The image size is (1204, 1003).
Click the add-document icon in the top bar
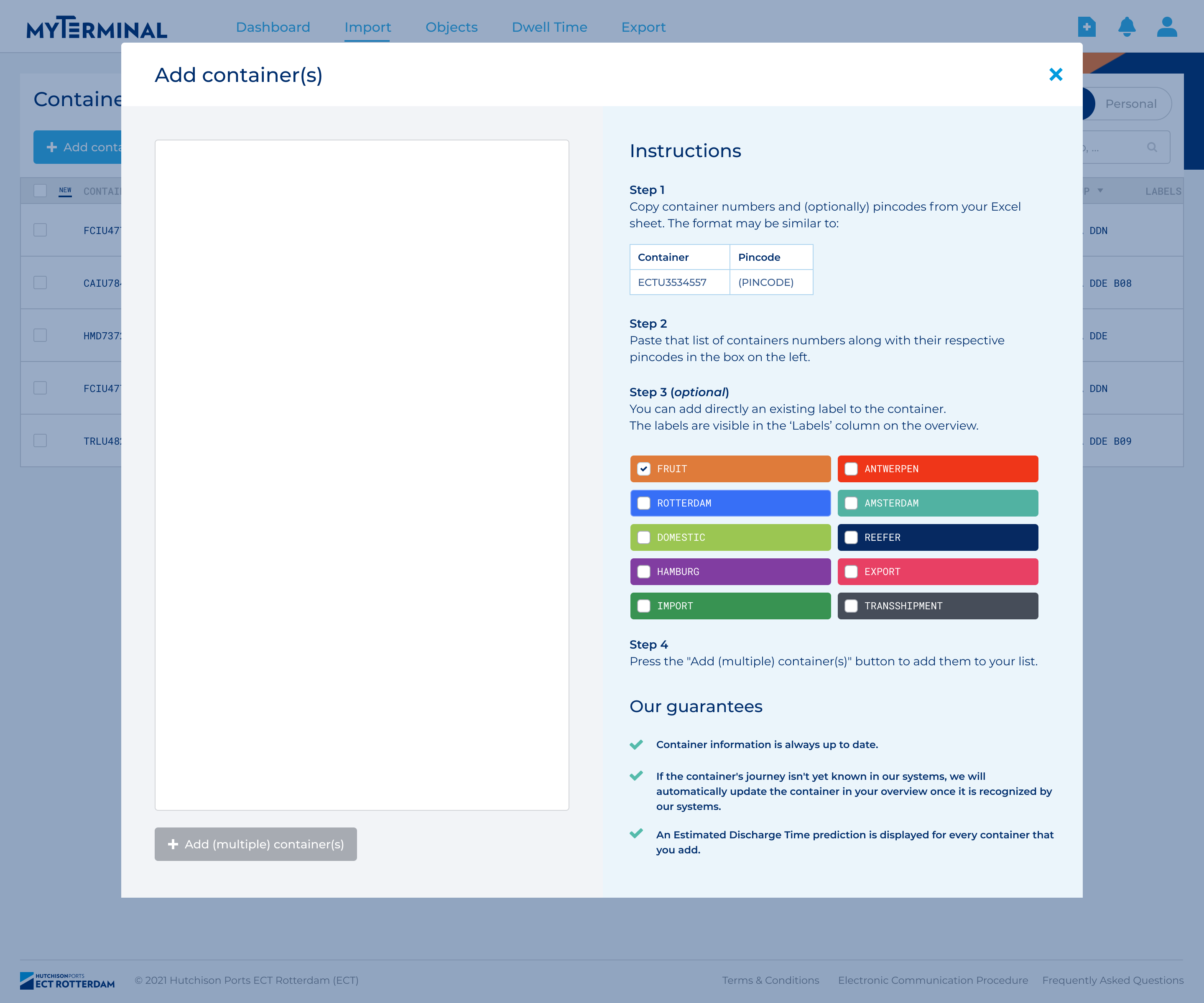1087,26
